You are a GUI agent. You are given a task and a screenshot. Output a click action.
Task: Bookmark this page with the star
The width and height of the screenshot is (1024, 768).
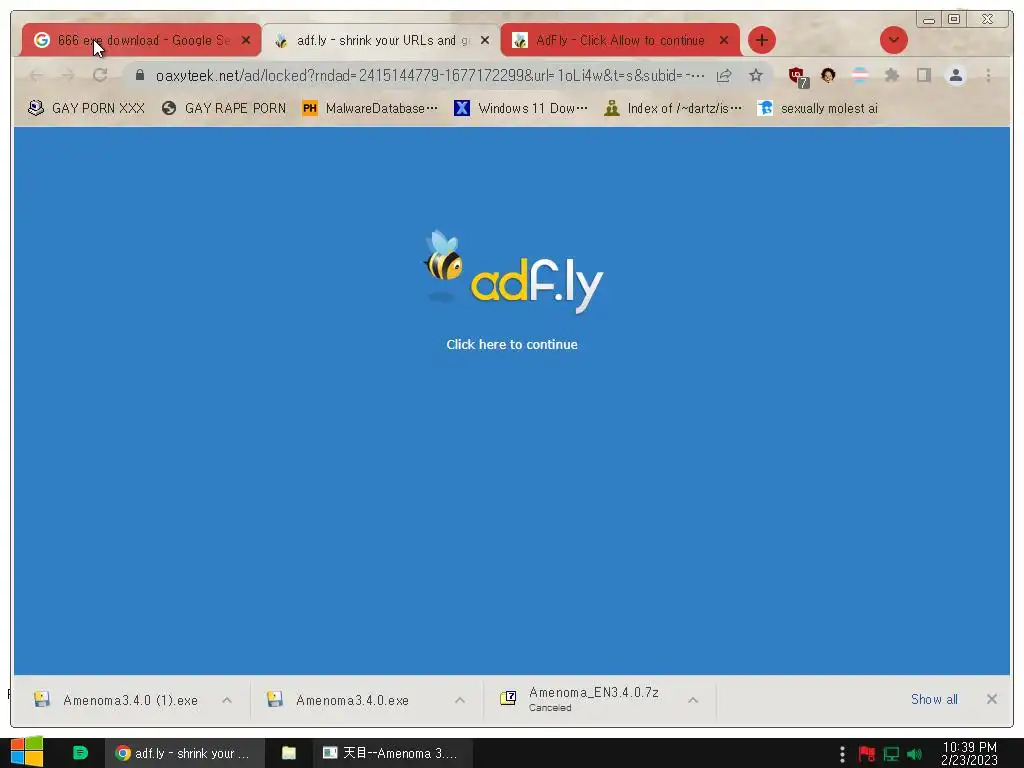pos(756,76)
